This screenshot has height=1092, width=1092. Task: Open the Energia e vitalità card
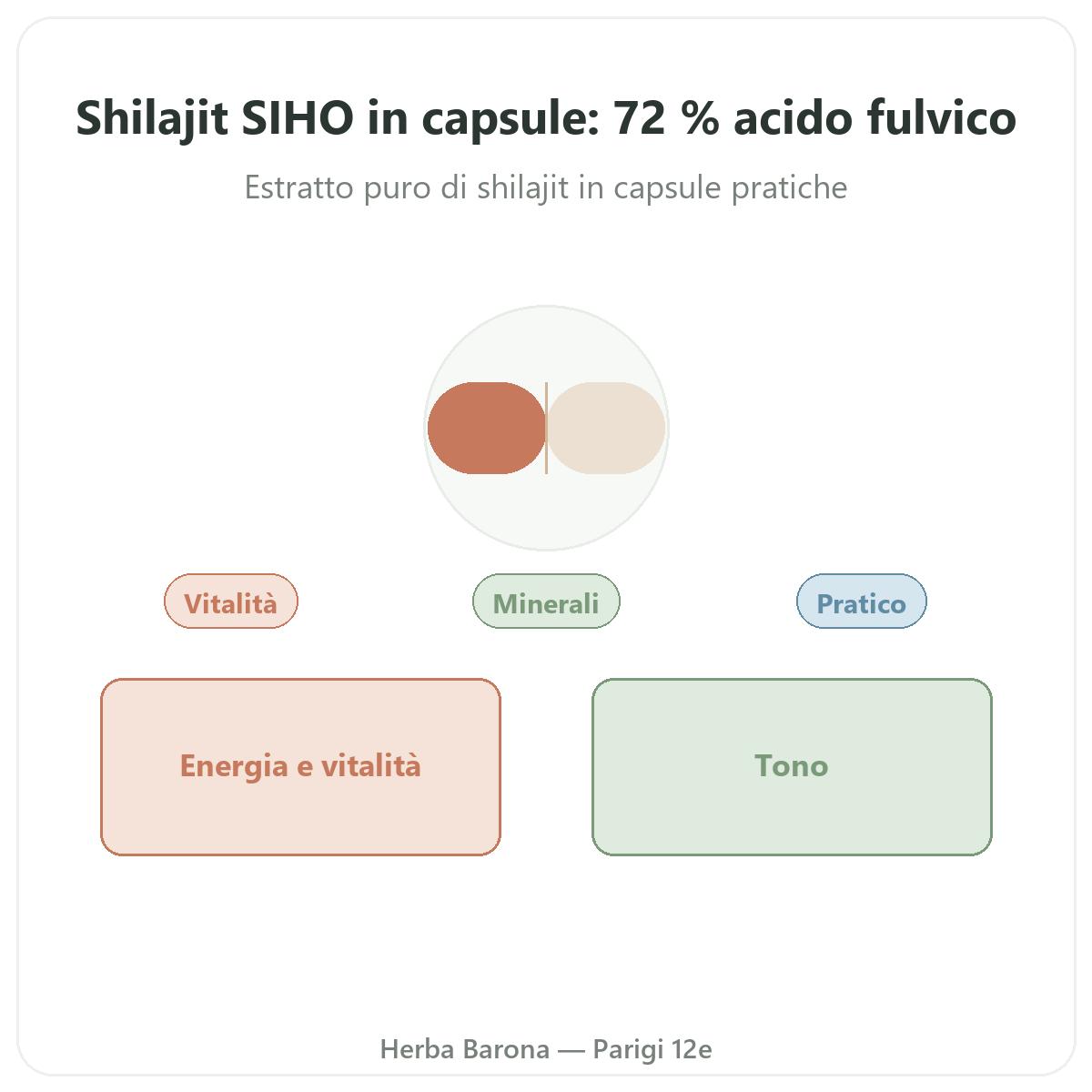[300, 767]
